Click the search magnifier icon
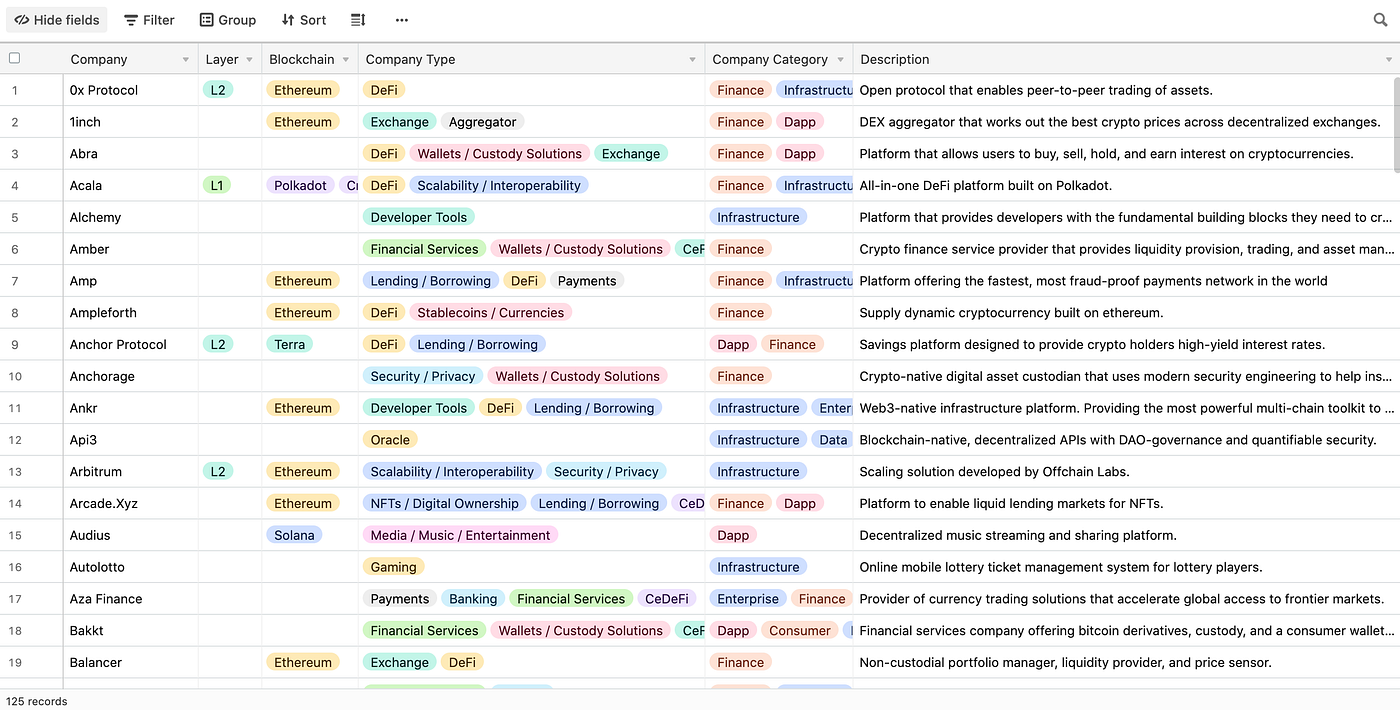The image size is (1400, 710). pyautogui.click(x=1381, y=20)
